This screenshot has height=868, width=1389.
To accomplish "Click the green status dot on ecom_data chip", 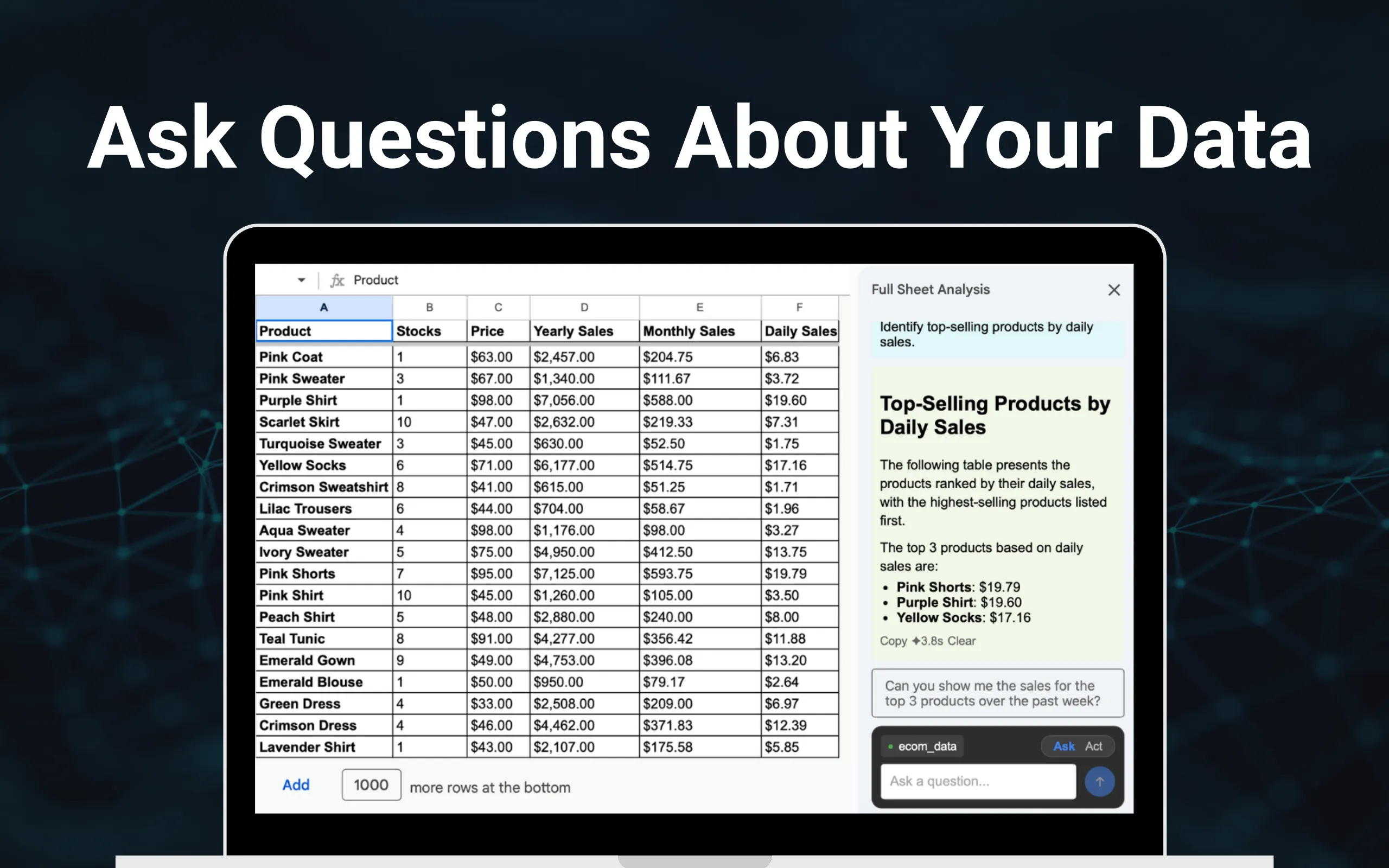I will [891, 746].
